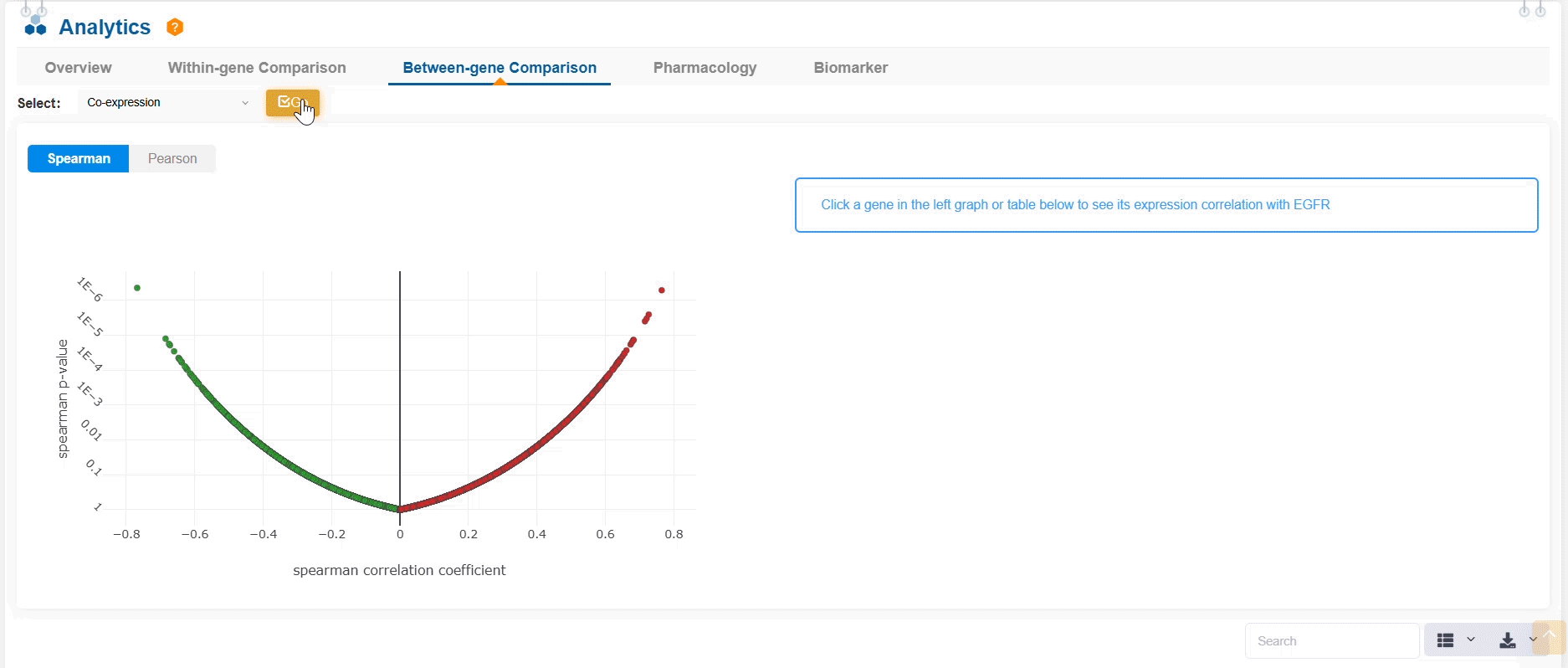Open the Co-expression select dropdown
Viewport: 1568px width, 668px height.
[x=167, y=103]
